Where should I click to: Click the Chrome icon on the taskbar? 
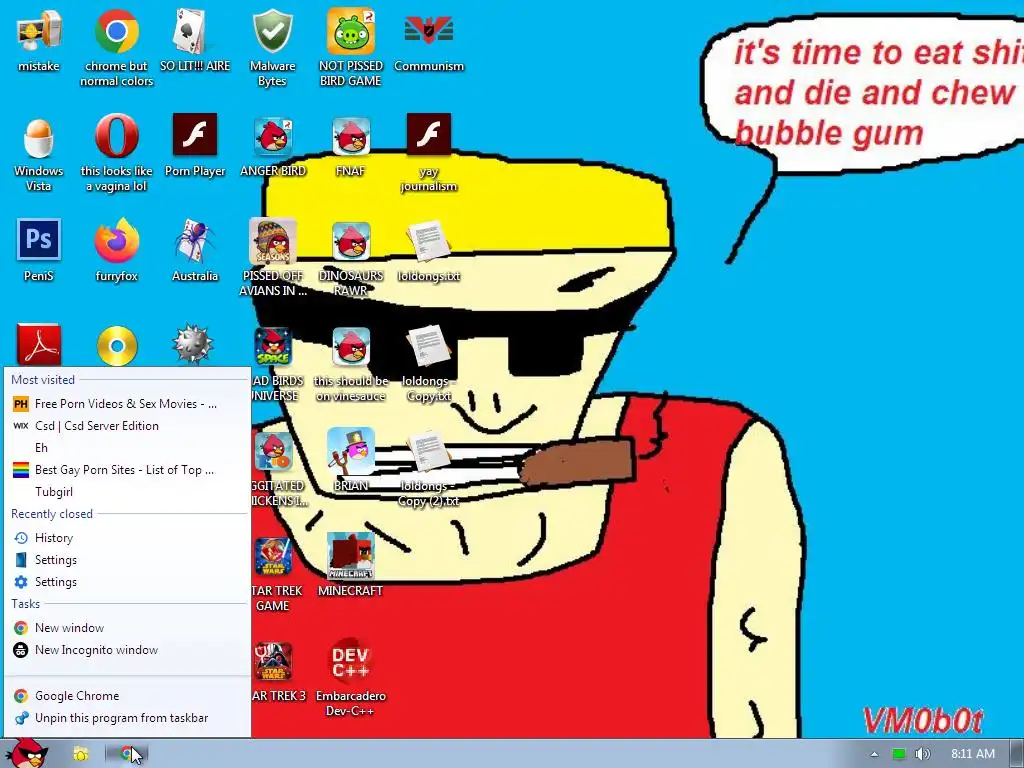pyautogui.click(x=126, y=754)
